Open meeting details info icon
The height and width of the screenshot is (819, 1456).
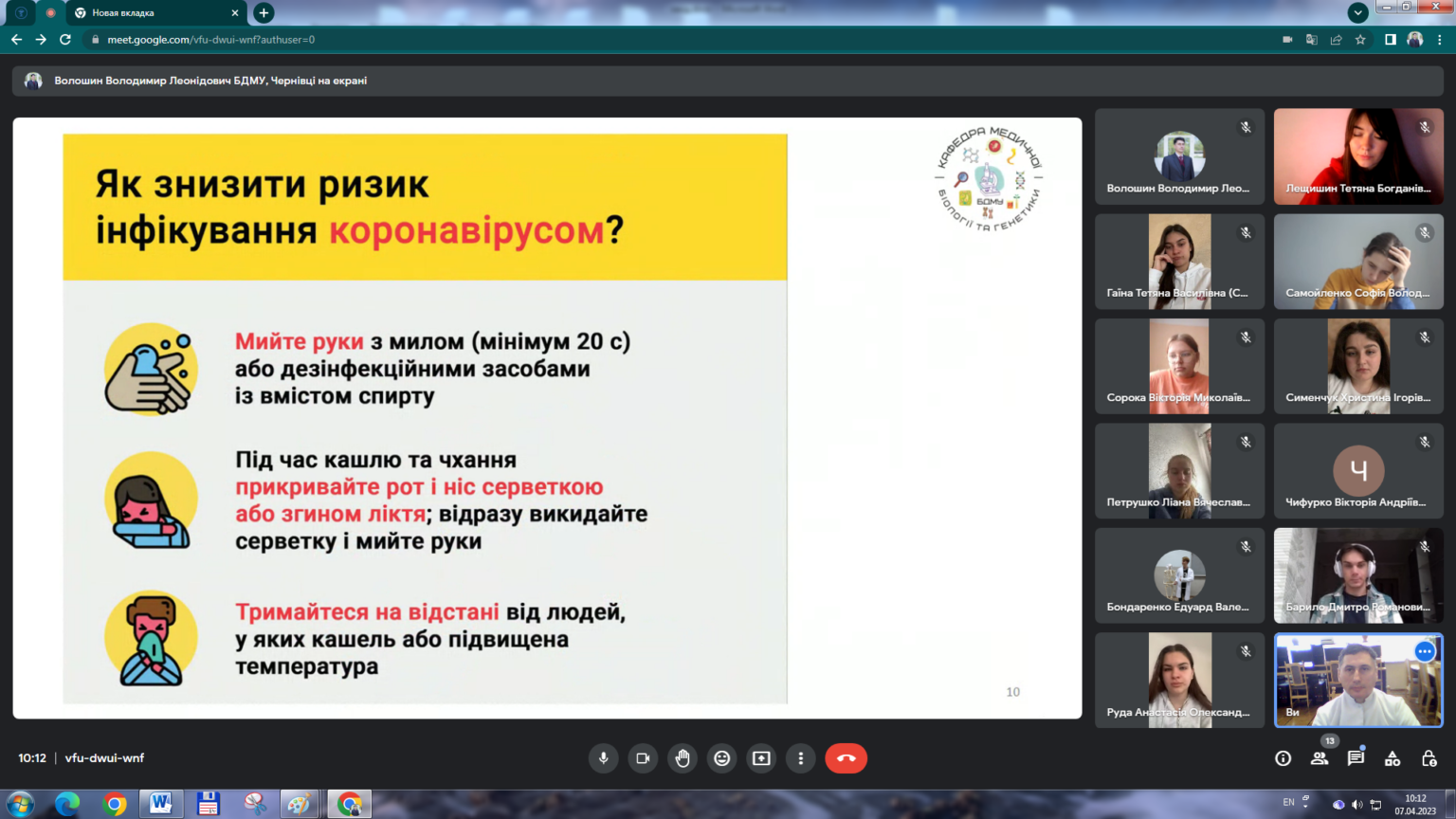(x=1283, y=758)
